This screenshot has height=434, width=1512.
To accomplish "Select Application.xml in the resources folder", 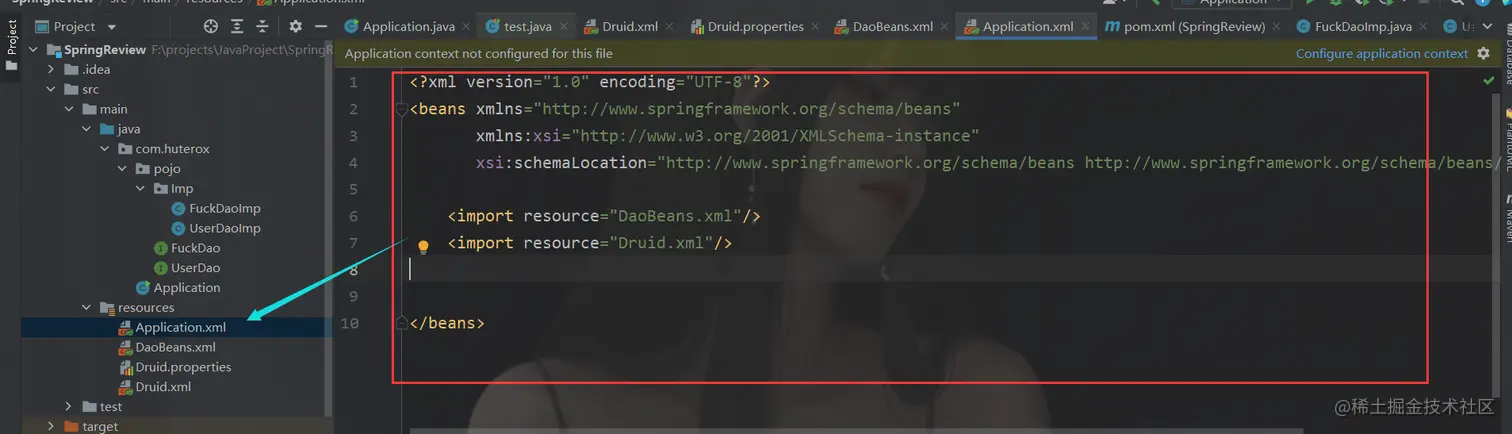I will 172,327.
